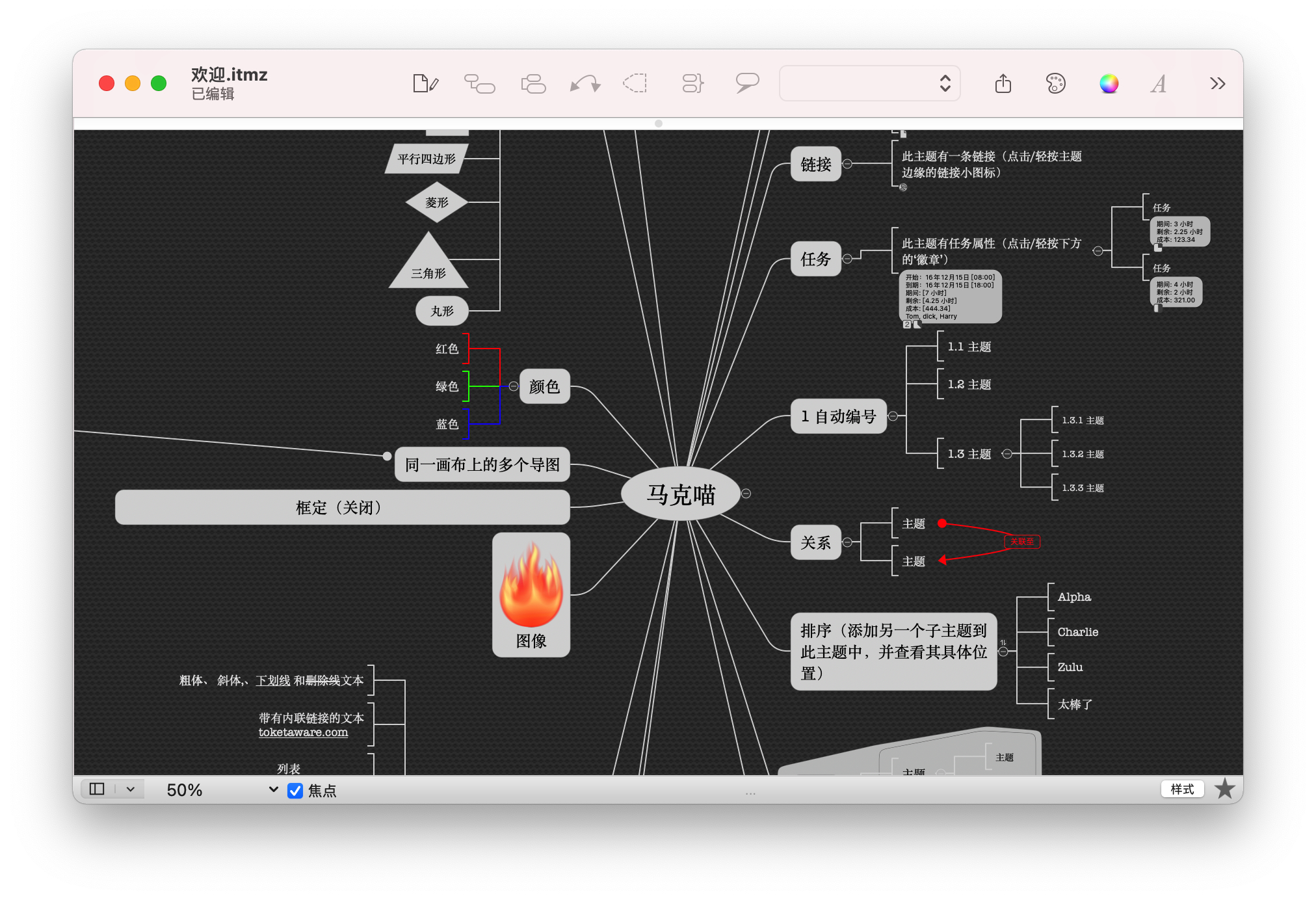1316x900 pixels.
Task: Collapse the 链接 topic branch
Action: point(847,164)
